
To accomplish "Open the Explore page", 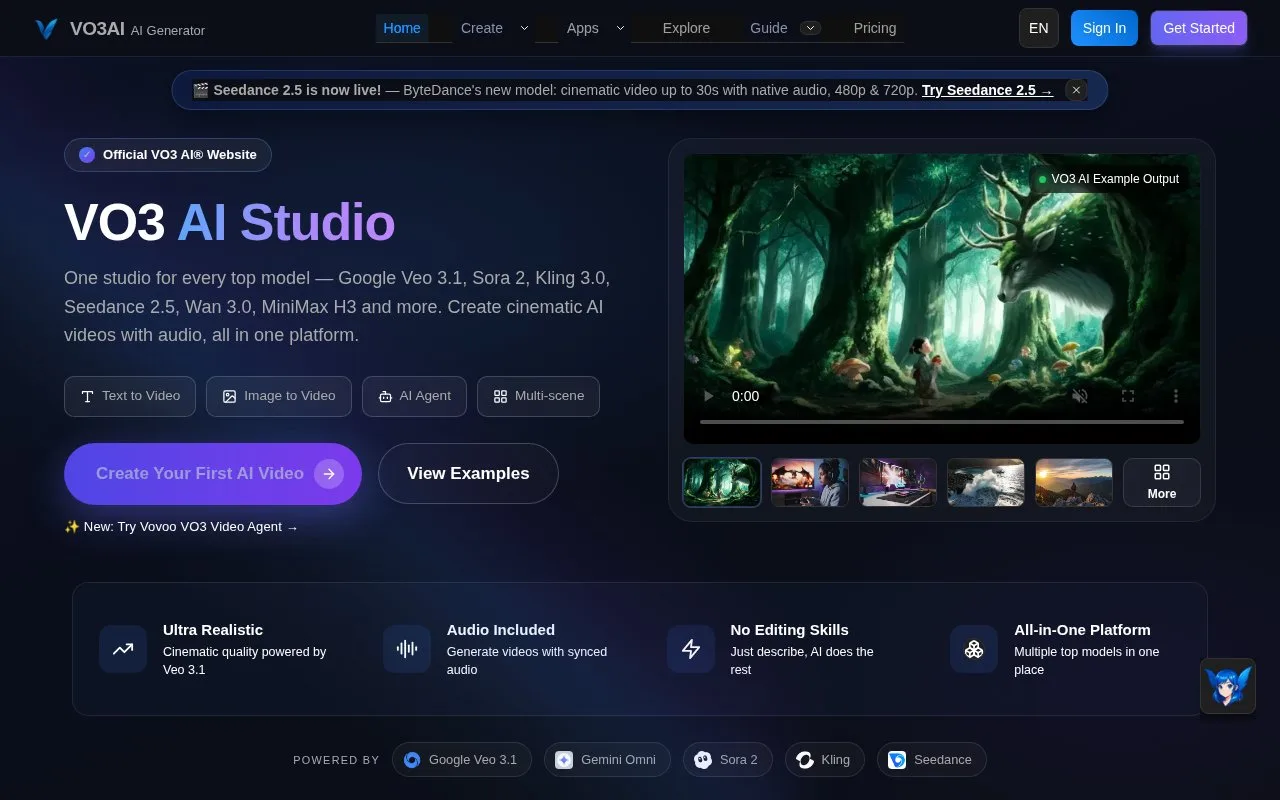I will click(x=686, y=28).
